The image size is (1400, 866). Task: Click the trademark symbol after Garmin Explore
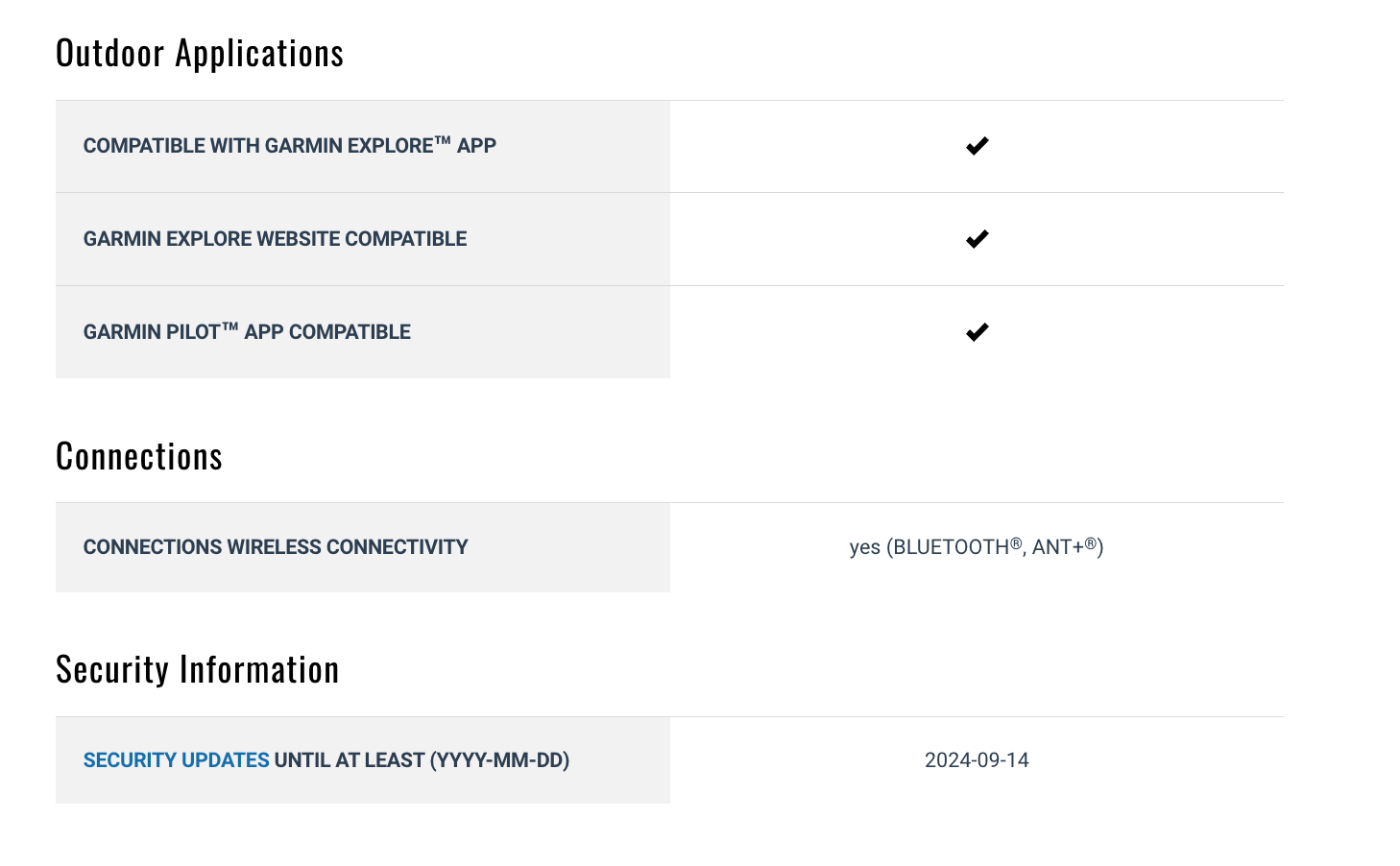coord(443,141)
